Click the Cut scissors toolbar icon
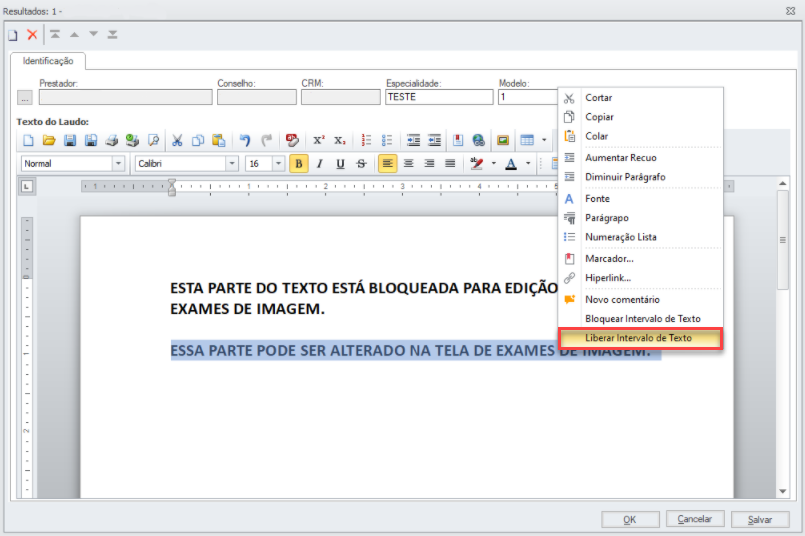Image resolution: width=805 pixels, height=536 pixels. point(177,140)
